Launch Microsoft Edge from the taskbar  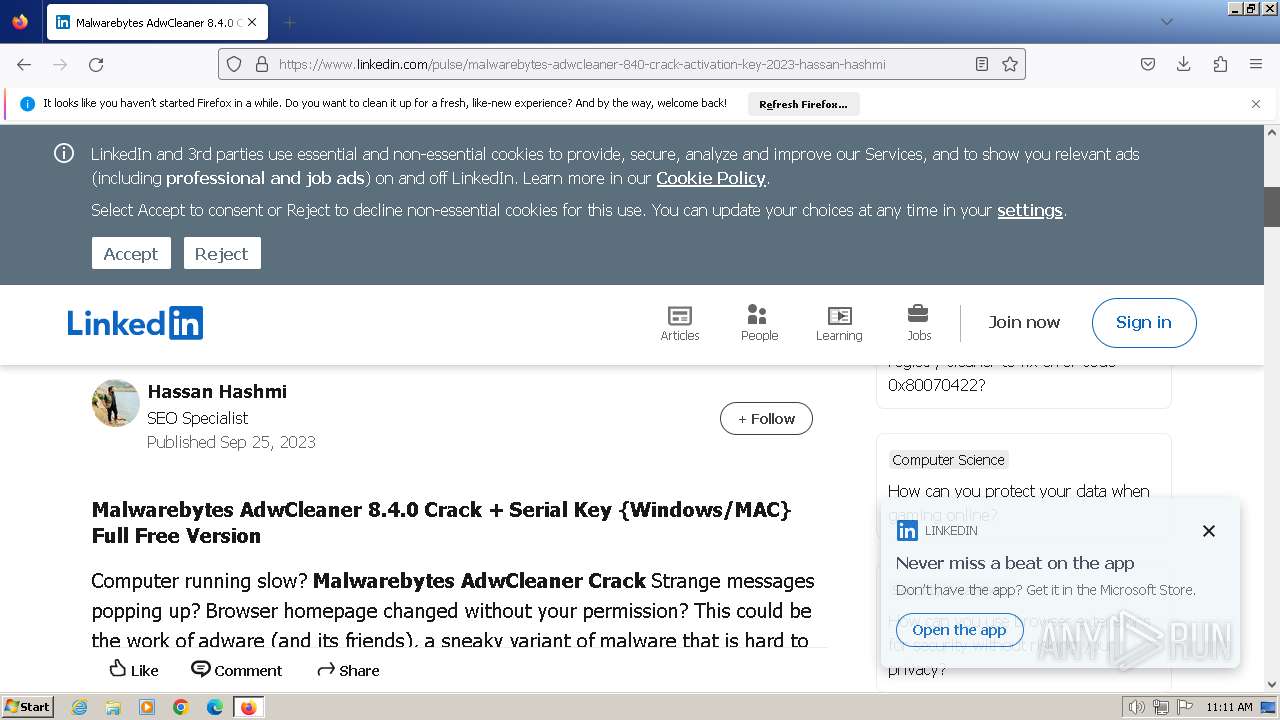pyautogui.click(x=215, y=707)
